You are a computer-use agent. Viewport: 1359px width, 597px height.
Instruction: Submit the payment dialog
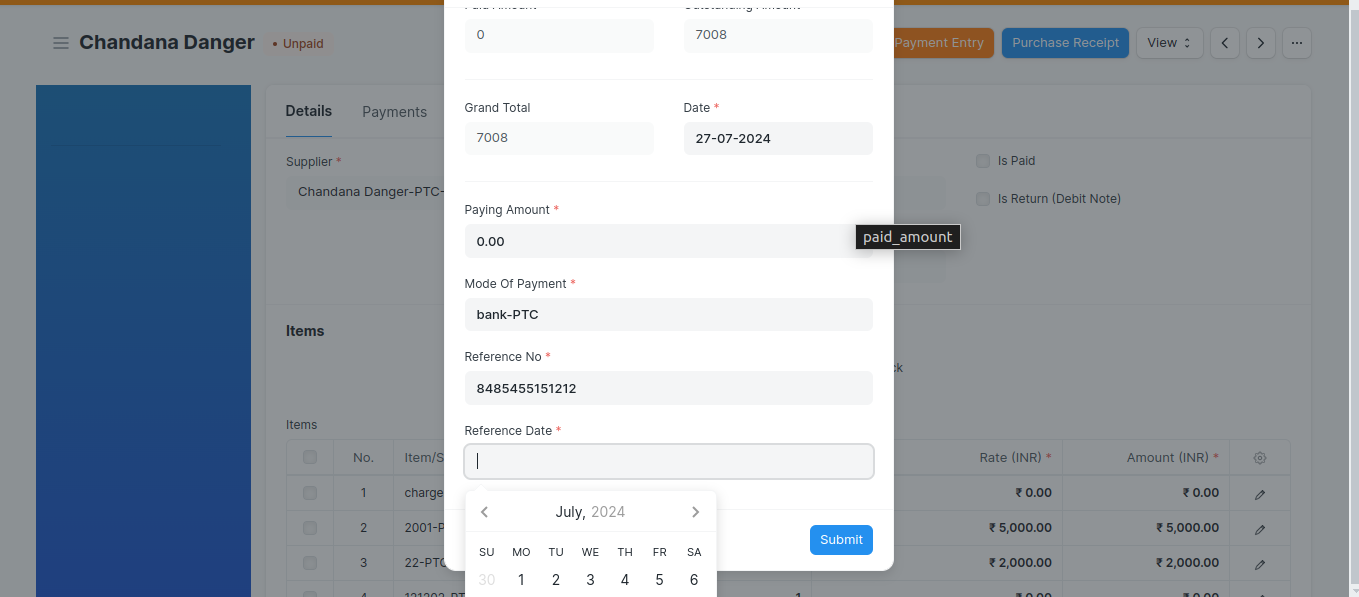[841, 540]
